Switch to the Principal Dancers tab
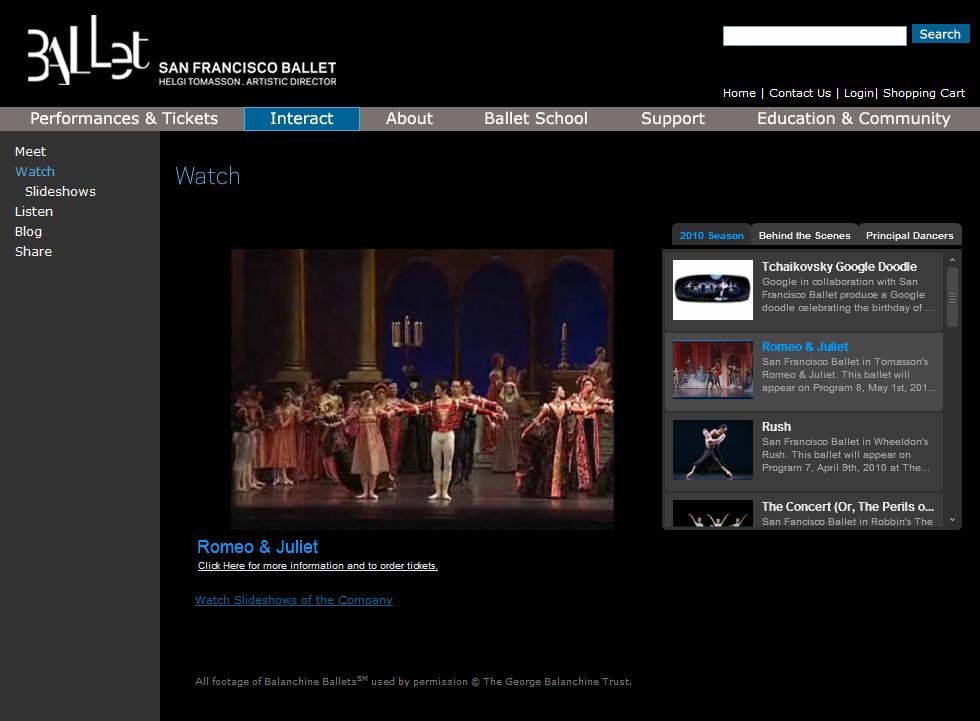 click(909, 235)
